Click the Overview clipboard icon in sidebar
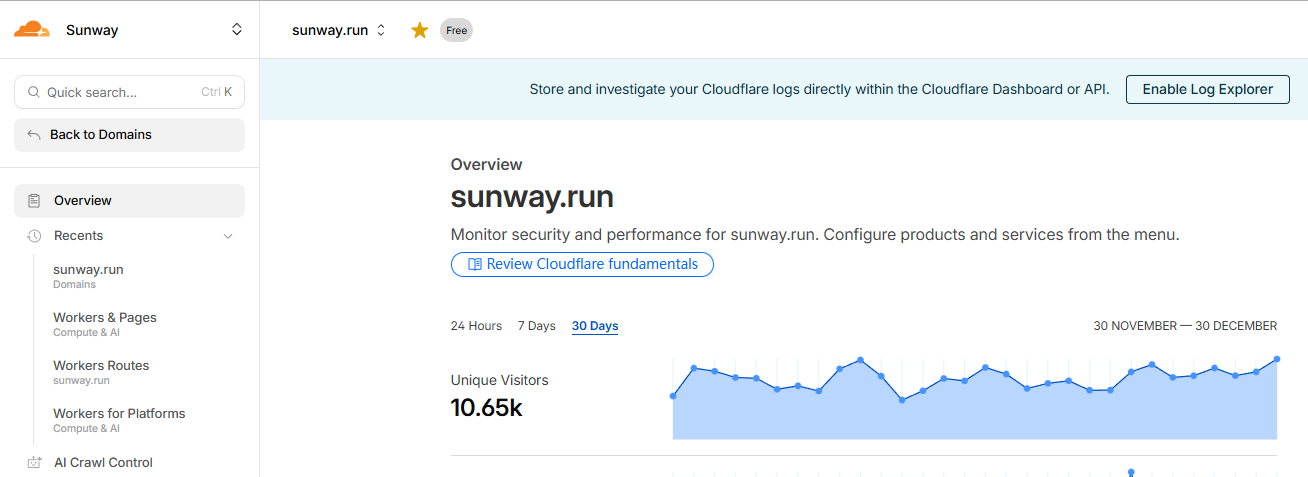Viewport: 1308px width, 477px height. (x=35, y=201)
